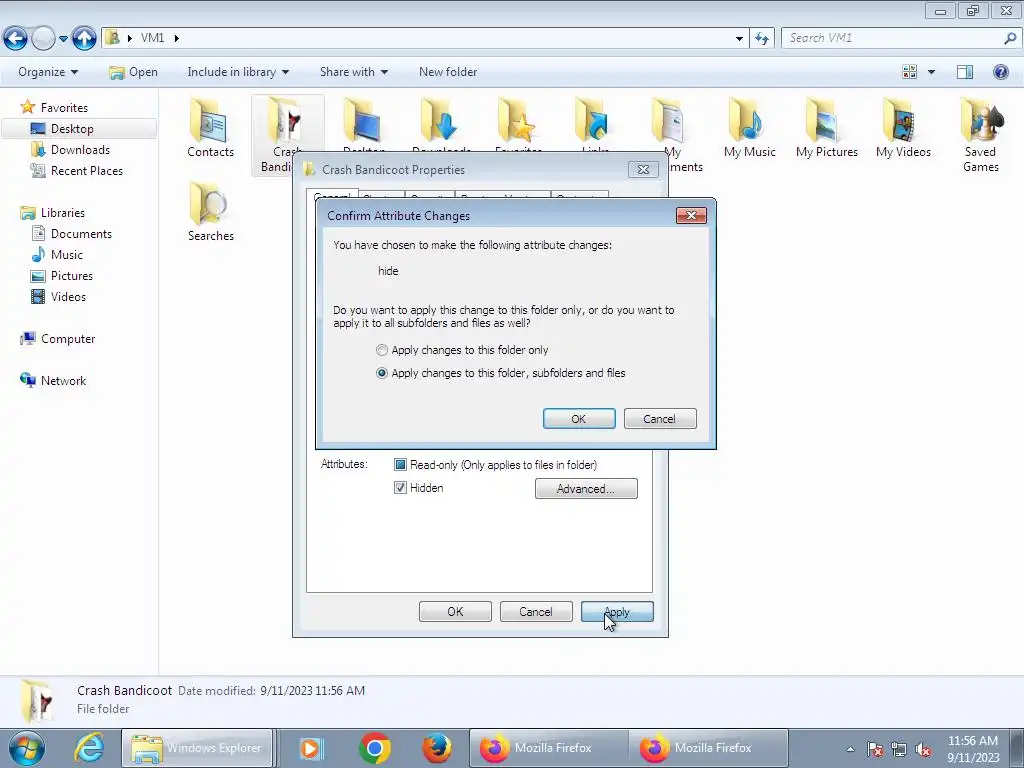The image size is (1024, 768).
Task: Click OK in Crash Bandicoot Properties
Action: click(x=455, y=612)
